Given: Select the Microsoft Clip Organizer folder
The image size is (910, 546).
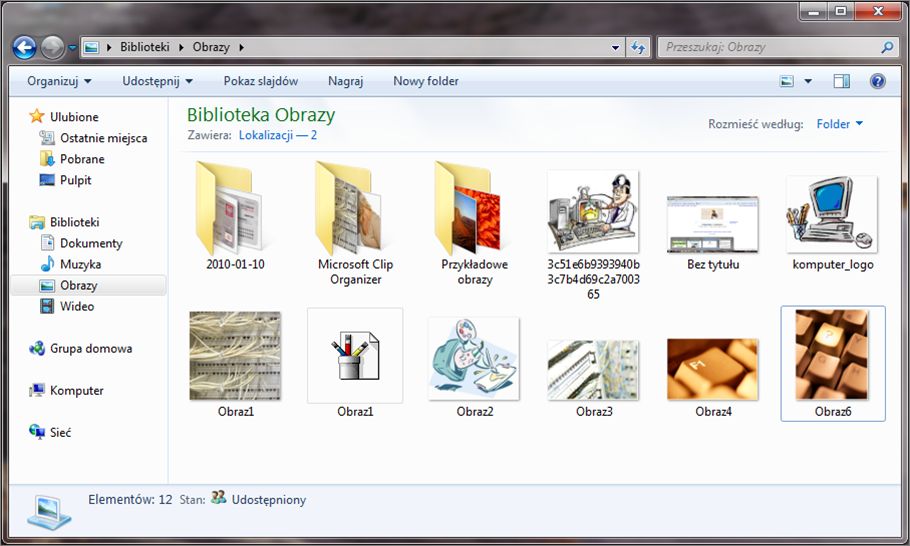Looking at the screenshot, I should coord(355,223).
